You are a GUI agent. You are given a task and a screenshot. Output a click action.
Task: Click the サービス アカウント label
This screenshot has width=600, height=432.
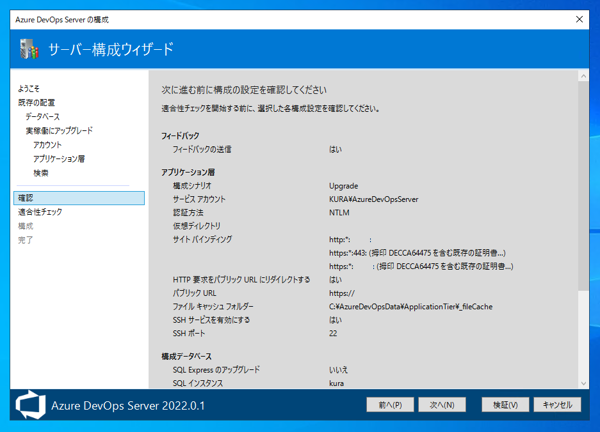click(199, 199)
